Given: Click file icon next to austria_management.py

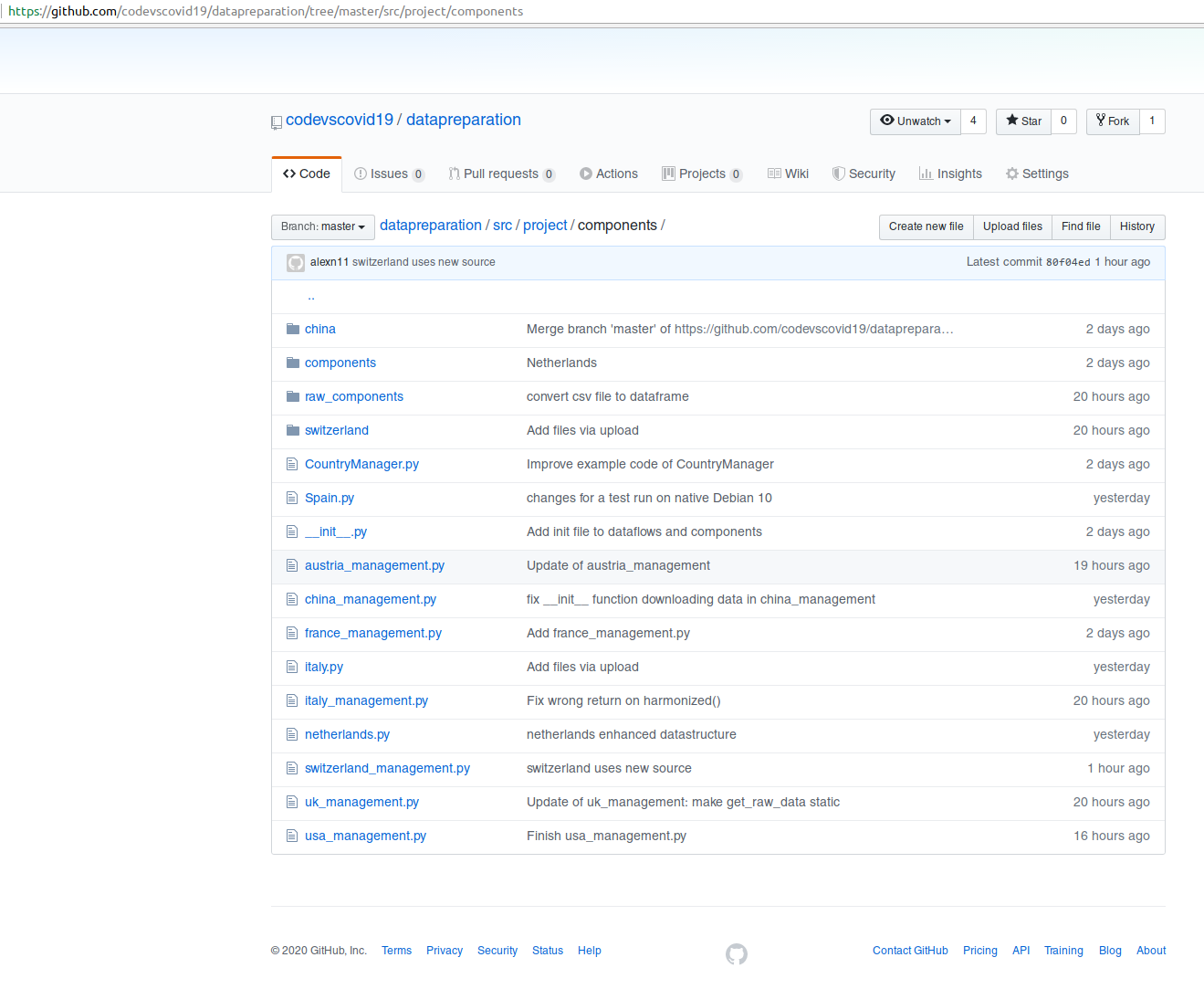Looking at the screenshot, I should click(292, 565).
